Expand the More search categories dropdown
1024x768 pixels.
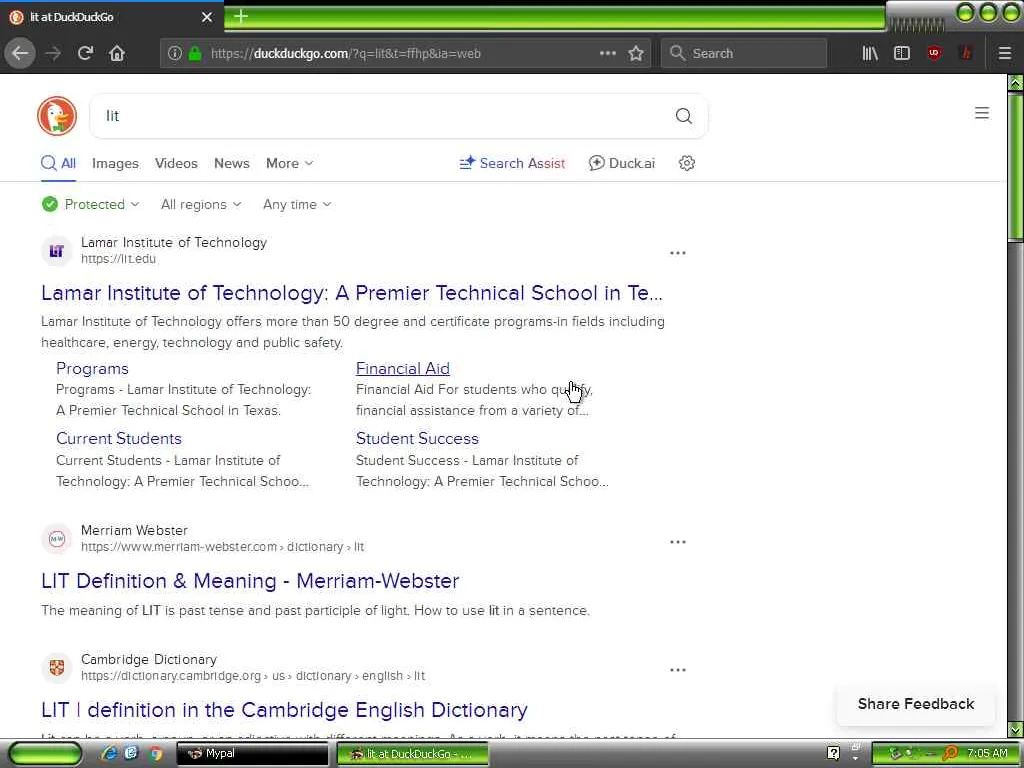click(289, 163)
